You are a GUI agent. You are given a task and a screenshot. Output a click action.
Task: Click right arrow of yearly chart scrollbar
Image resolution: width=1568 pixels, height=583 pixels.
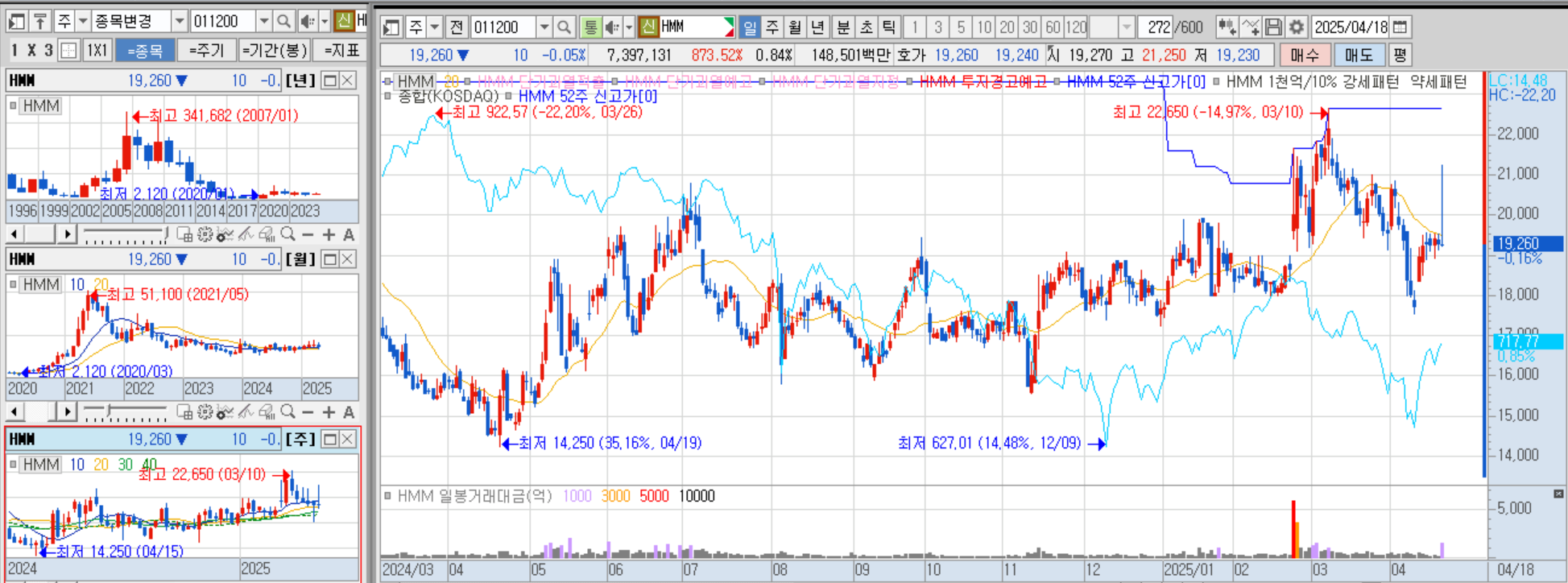click(x=67, y=234)
